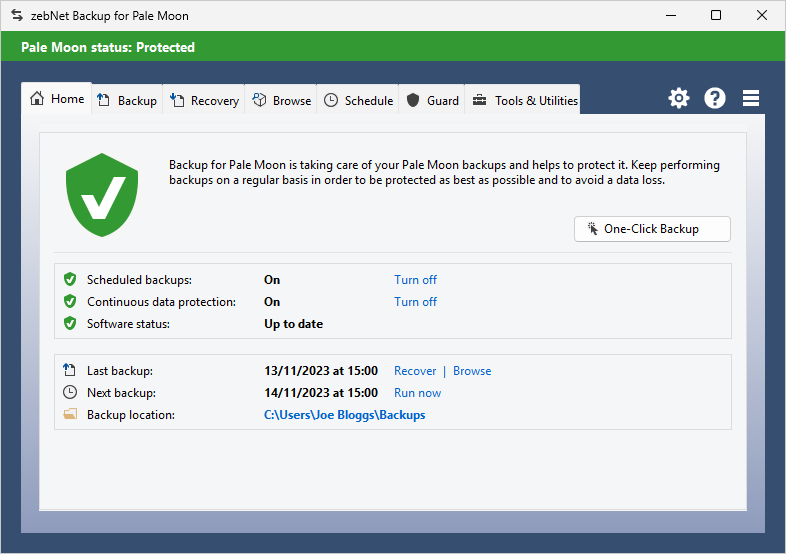
Task: Open the hamburger menu icon
Action: [751, 98]
